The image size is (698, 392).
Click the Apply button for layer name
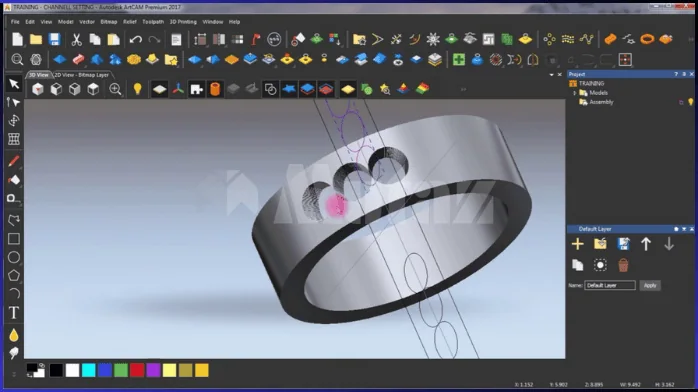click(x=650, y=285)
